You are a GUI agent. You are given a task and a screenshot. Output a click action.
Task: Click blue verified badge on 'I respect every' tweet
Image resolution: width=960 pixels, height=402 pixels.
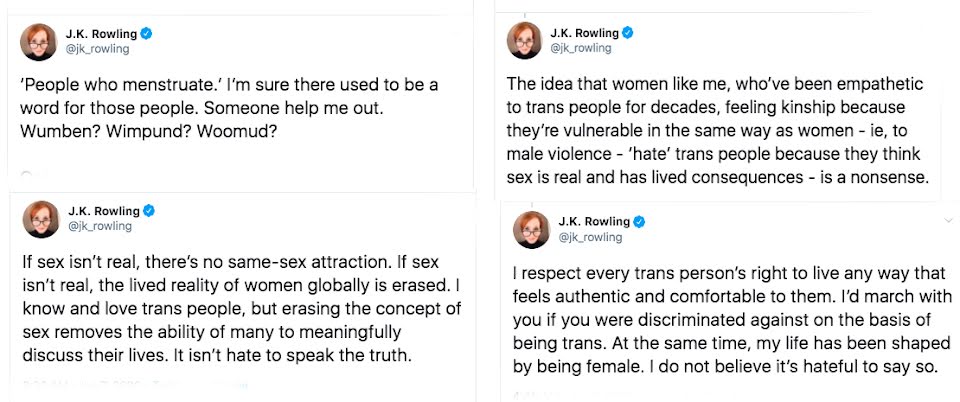coord(639,221)
